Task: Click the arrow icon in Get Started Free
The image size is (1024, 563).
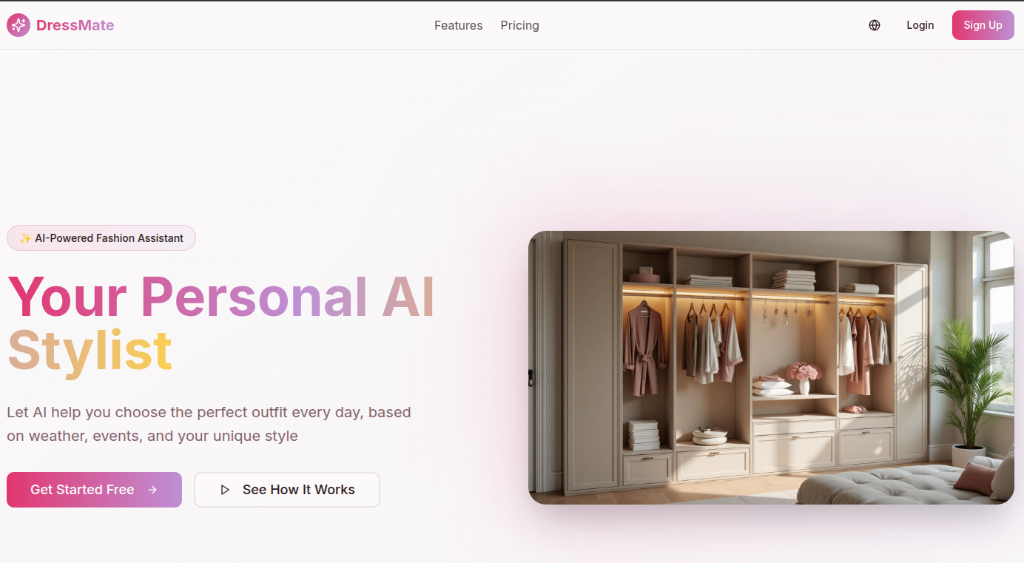Action: click(152, 490)
